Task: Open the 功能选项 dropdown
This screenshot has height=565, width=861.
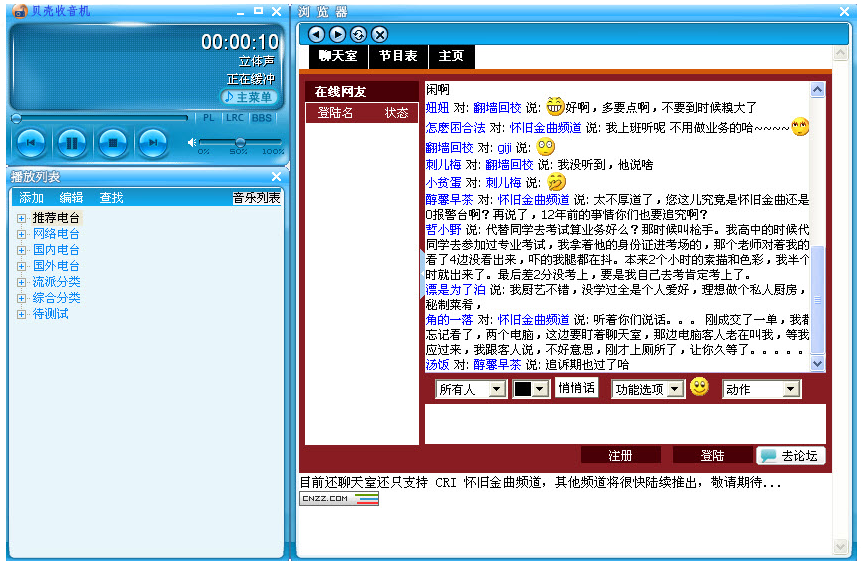Action: tap(647, 389)
